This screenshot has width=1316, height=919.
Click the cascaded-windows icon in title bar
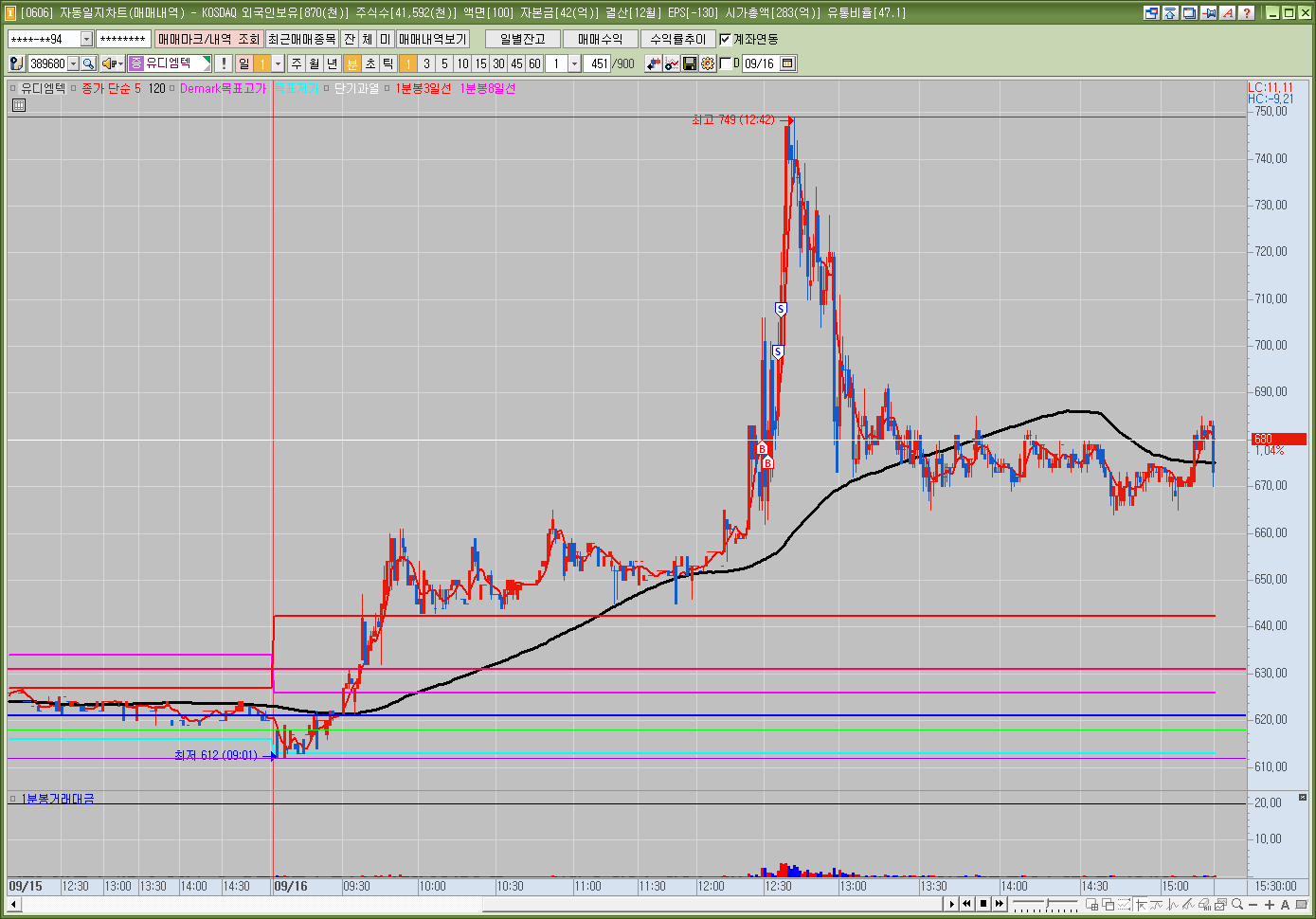click(1190, 12)
